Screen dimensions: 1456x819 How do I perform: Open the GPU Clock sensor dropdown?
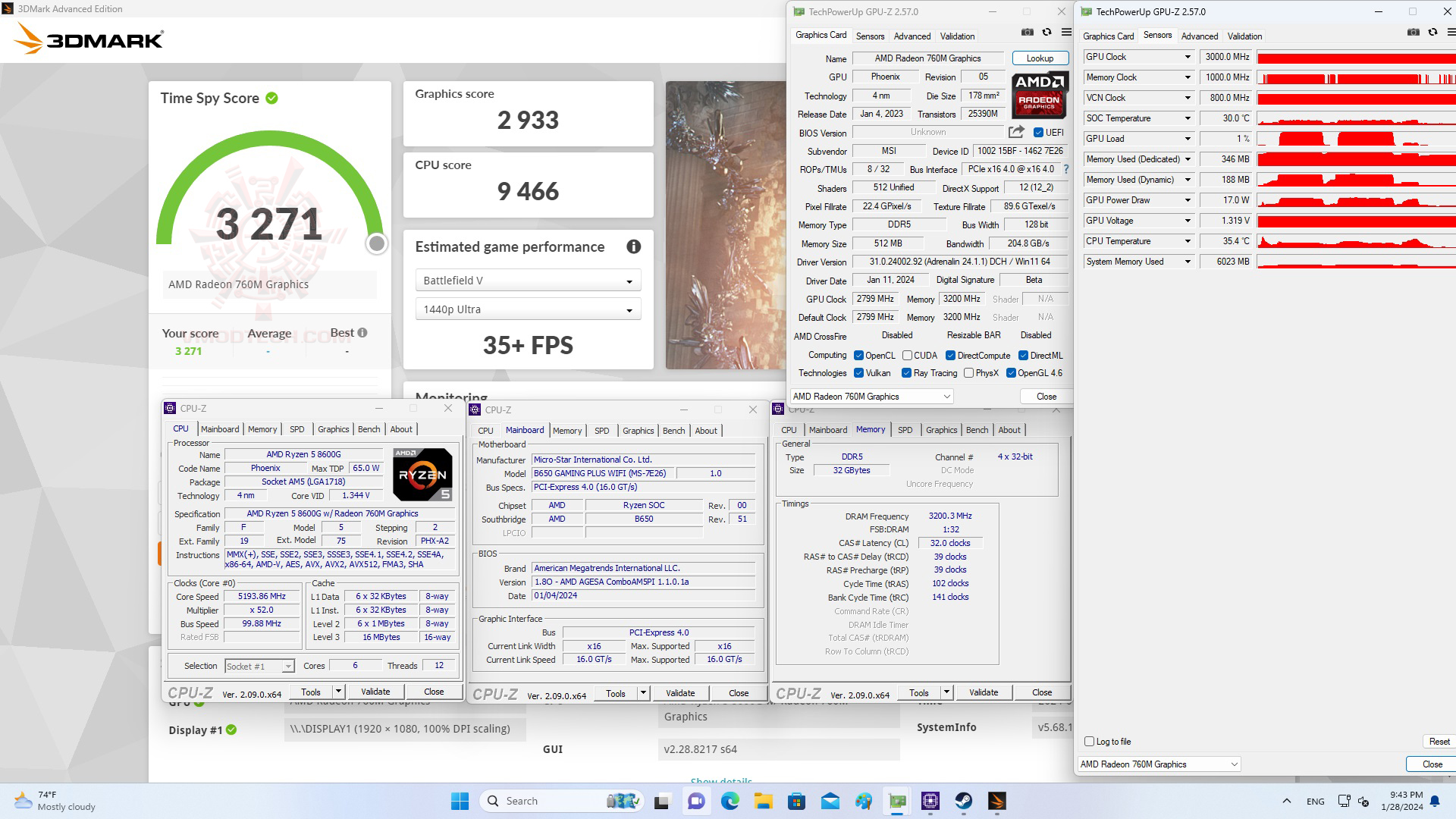(1188, 57)
